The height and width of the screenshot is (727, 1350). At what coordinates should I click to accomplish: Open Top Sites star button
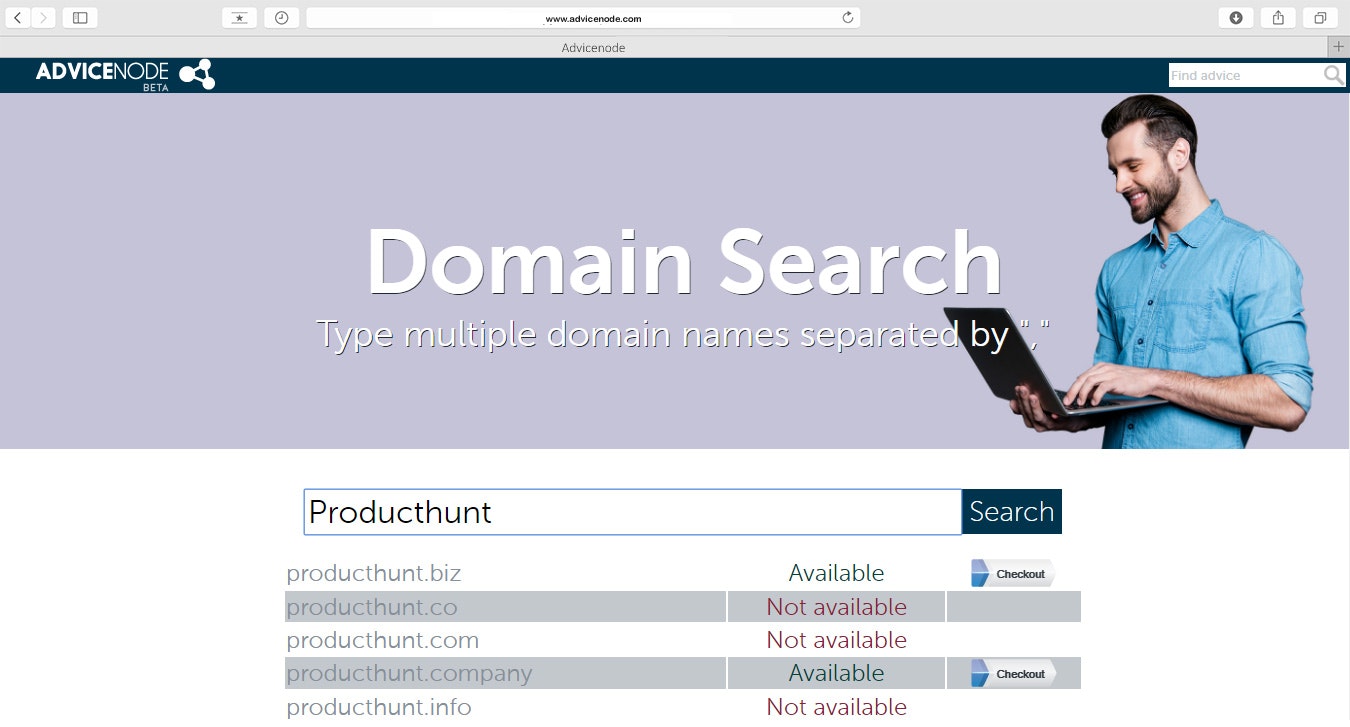pos(239,17)
